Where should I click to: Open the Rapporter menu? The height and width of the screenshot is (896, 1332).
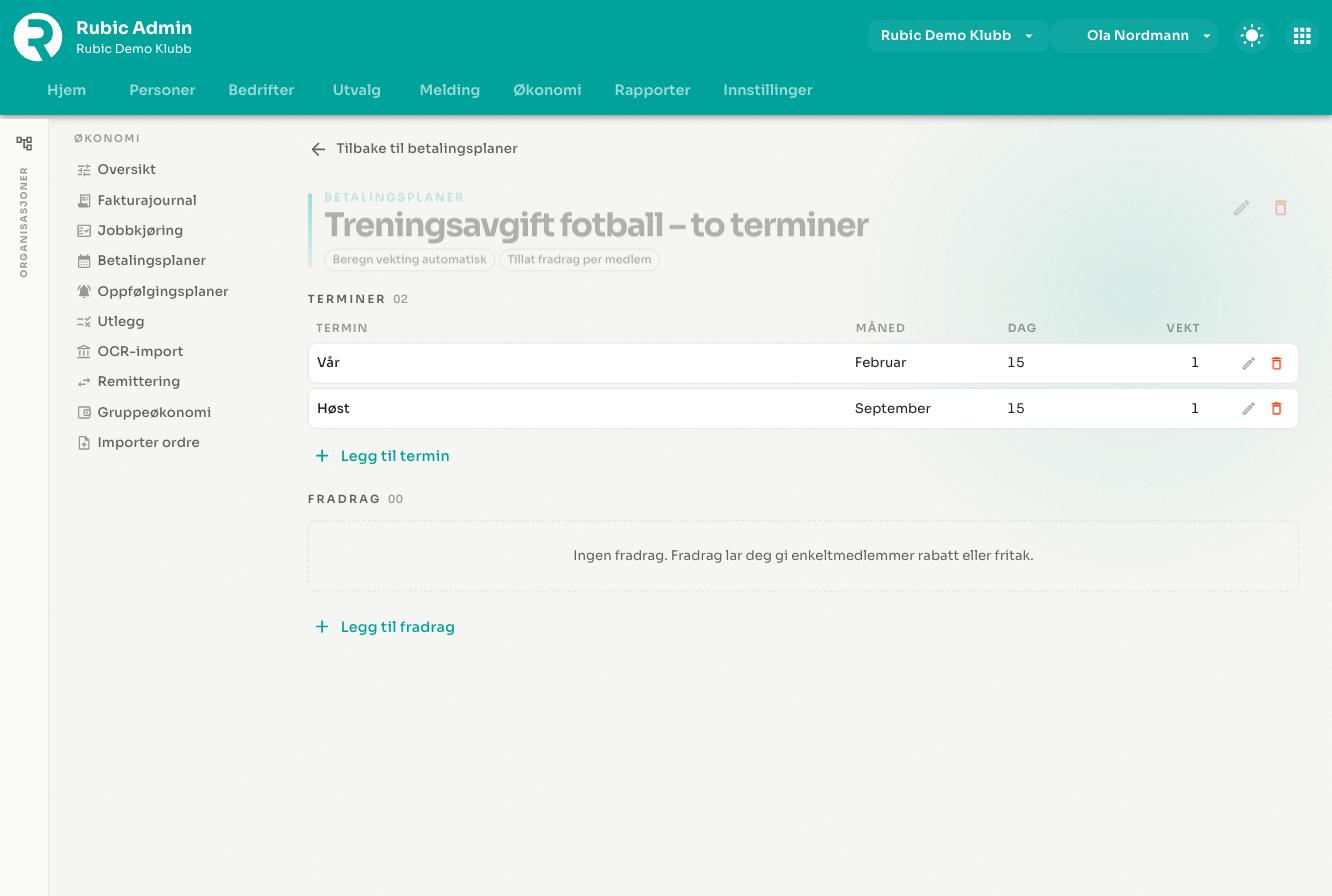[653, 90]
